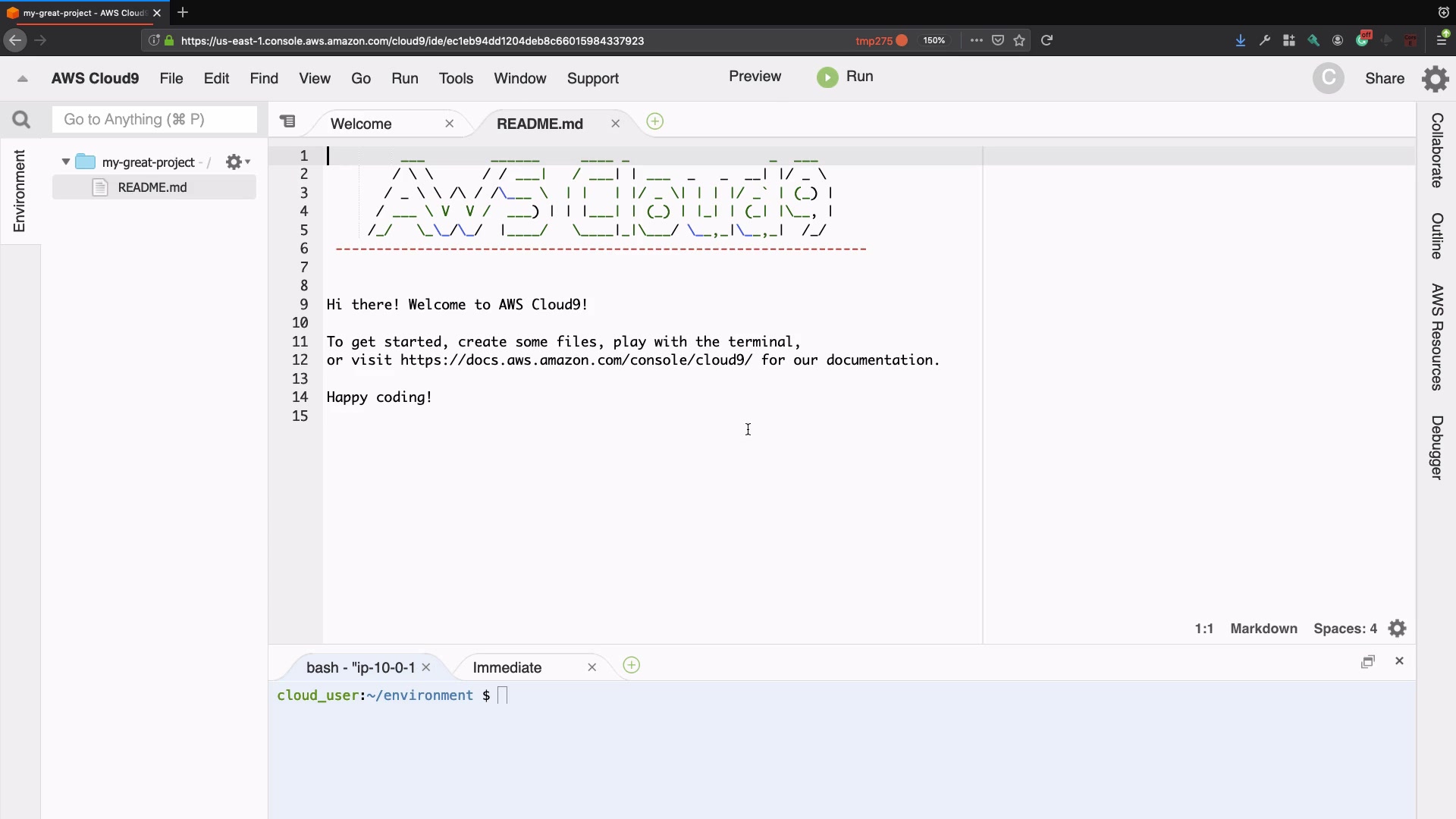Toggle the Environment side panel
This screenshot has width=1456, height=819.
20,191
